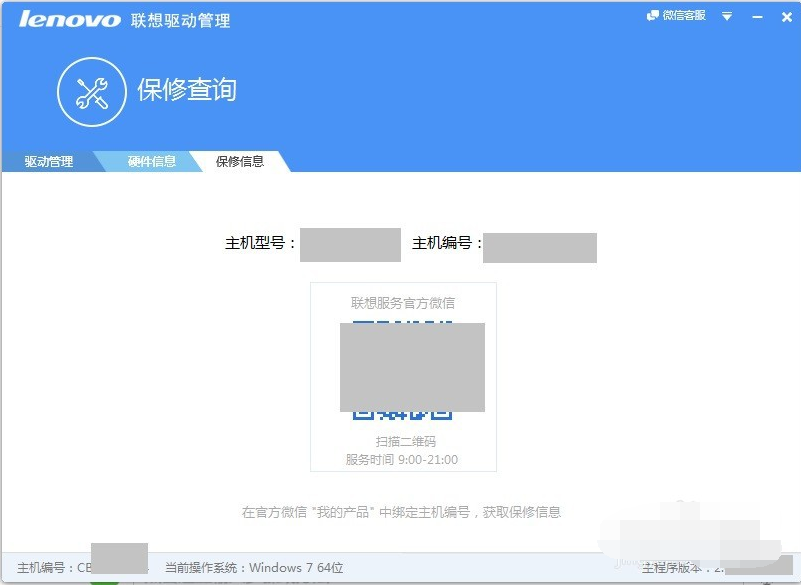Select the 保修信息 tab
Viewport: 801px width, 585px height.
click(240, 160)
